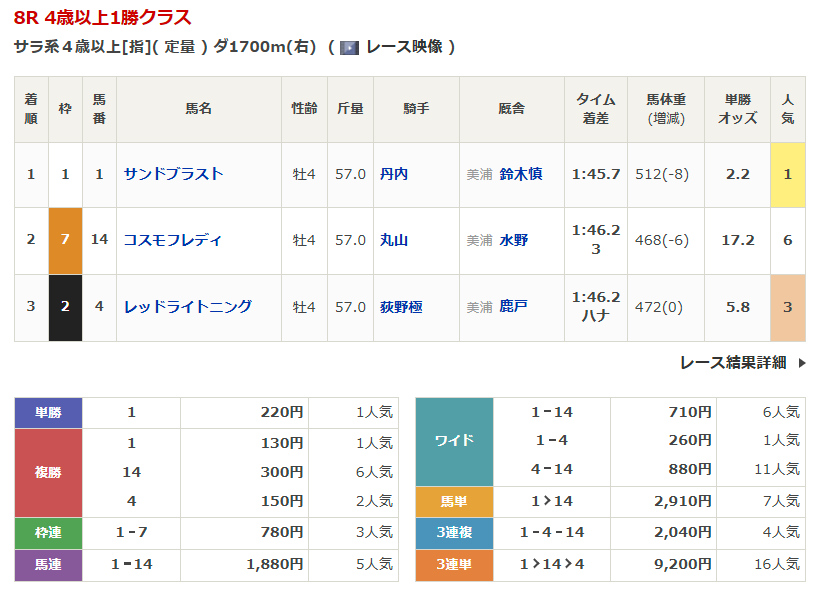Click the 複勝 payout label
Image resolution: width=823 pixels, height=591 pixels.
(x=48, y=473)
